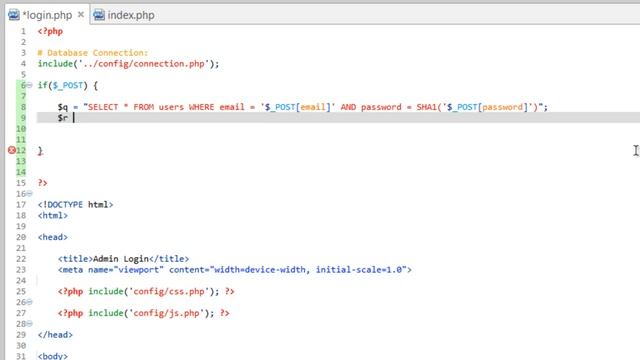Click the include config/css.php line

click(146, 291)
